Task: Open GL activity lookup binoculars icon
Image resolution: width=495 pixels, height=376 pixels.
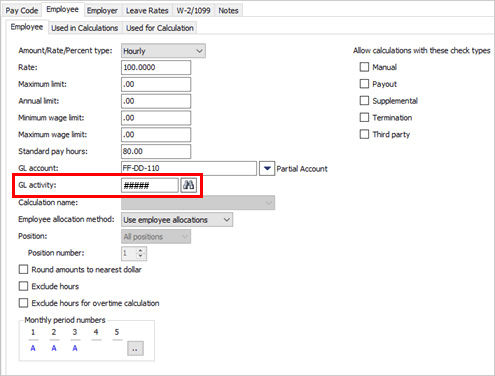Action: (189, 185)
